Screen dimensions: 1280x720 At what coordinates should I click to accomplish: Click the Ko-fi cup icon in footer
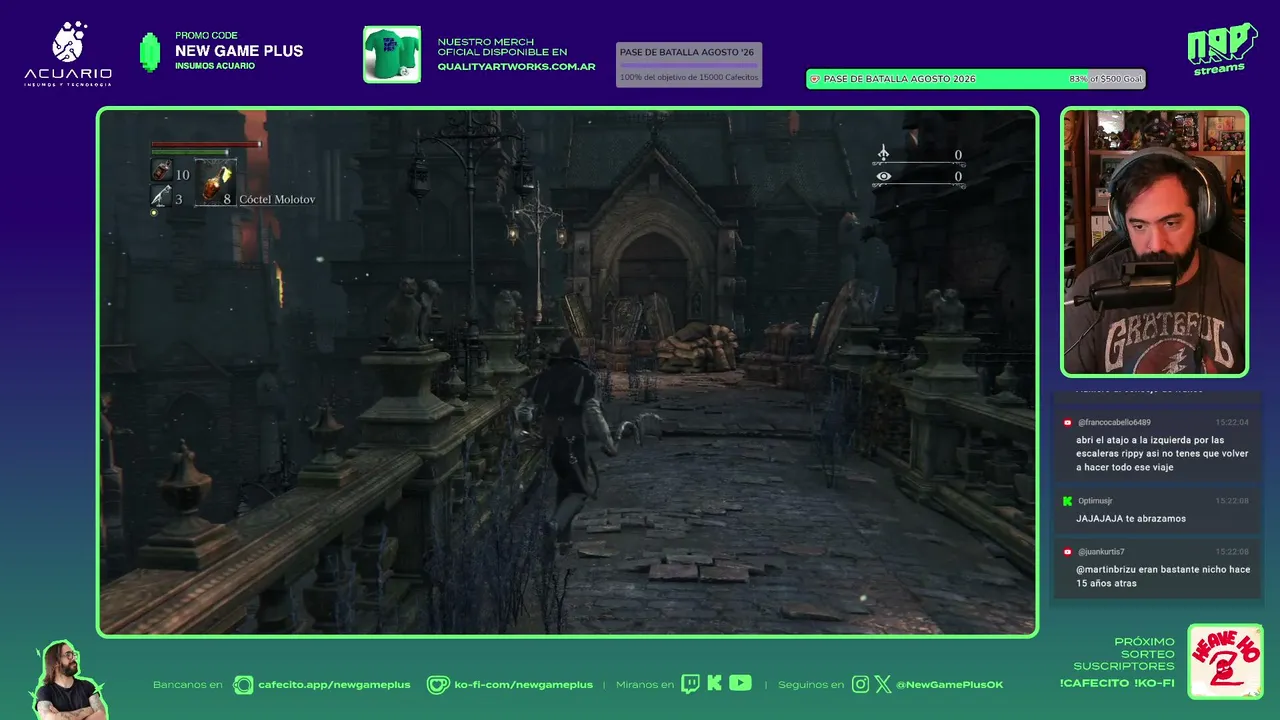438,684
